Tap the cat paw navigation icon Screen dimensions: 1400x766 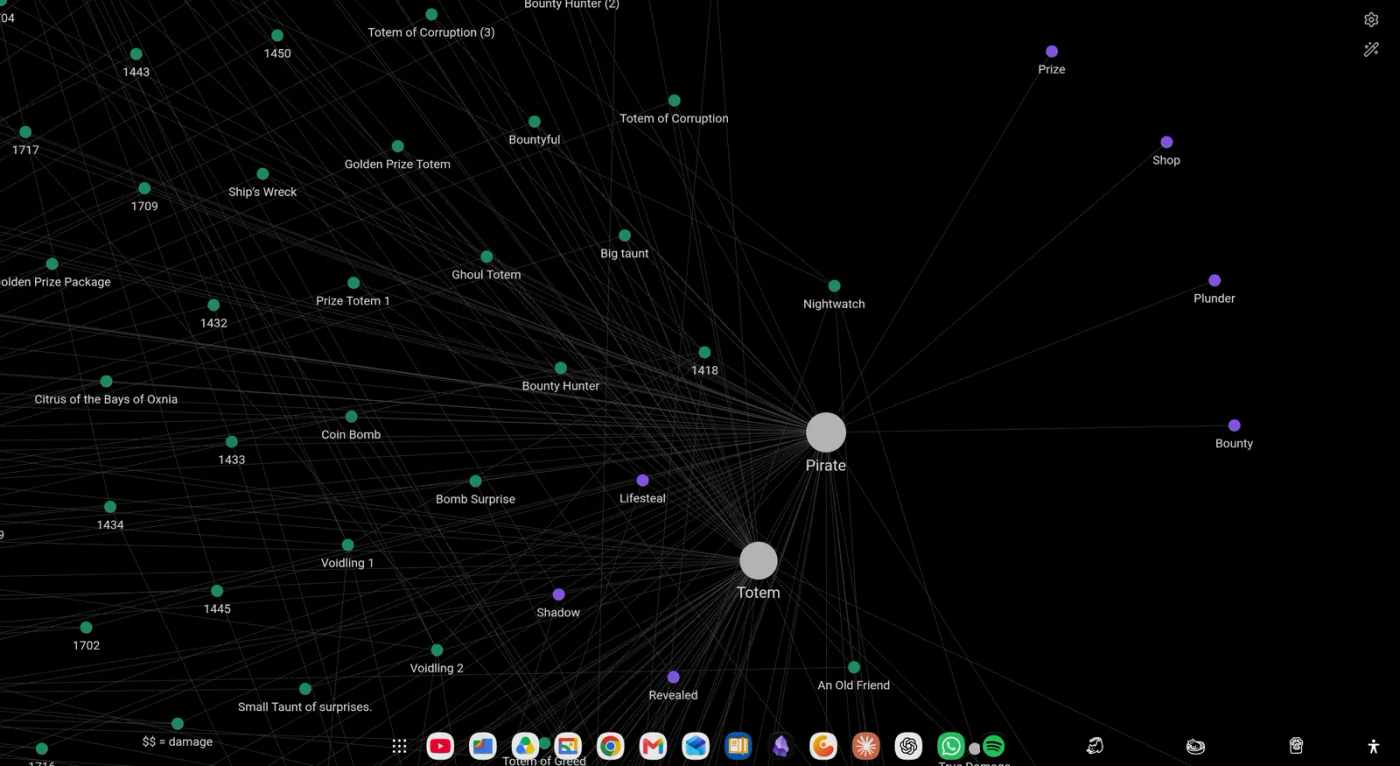(1296, 746)
